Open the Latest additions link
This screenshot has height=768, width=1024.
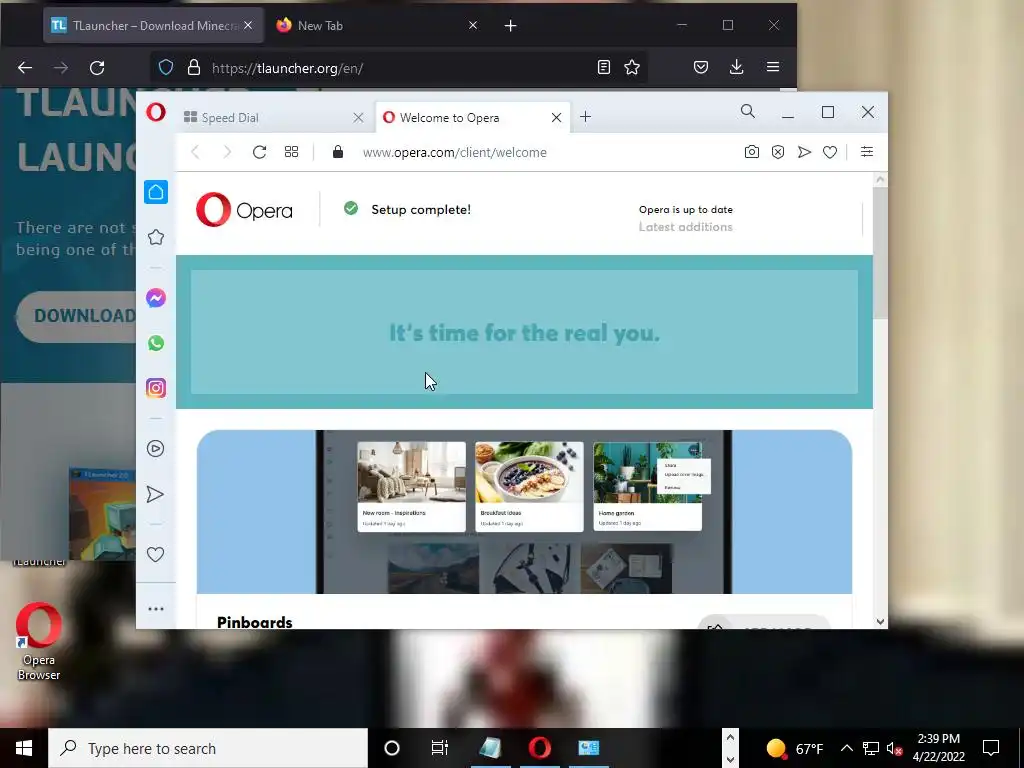click(685, 227)
